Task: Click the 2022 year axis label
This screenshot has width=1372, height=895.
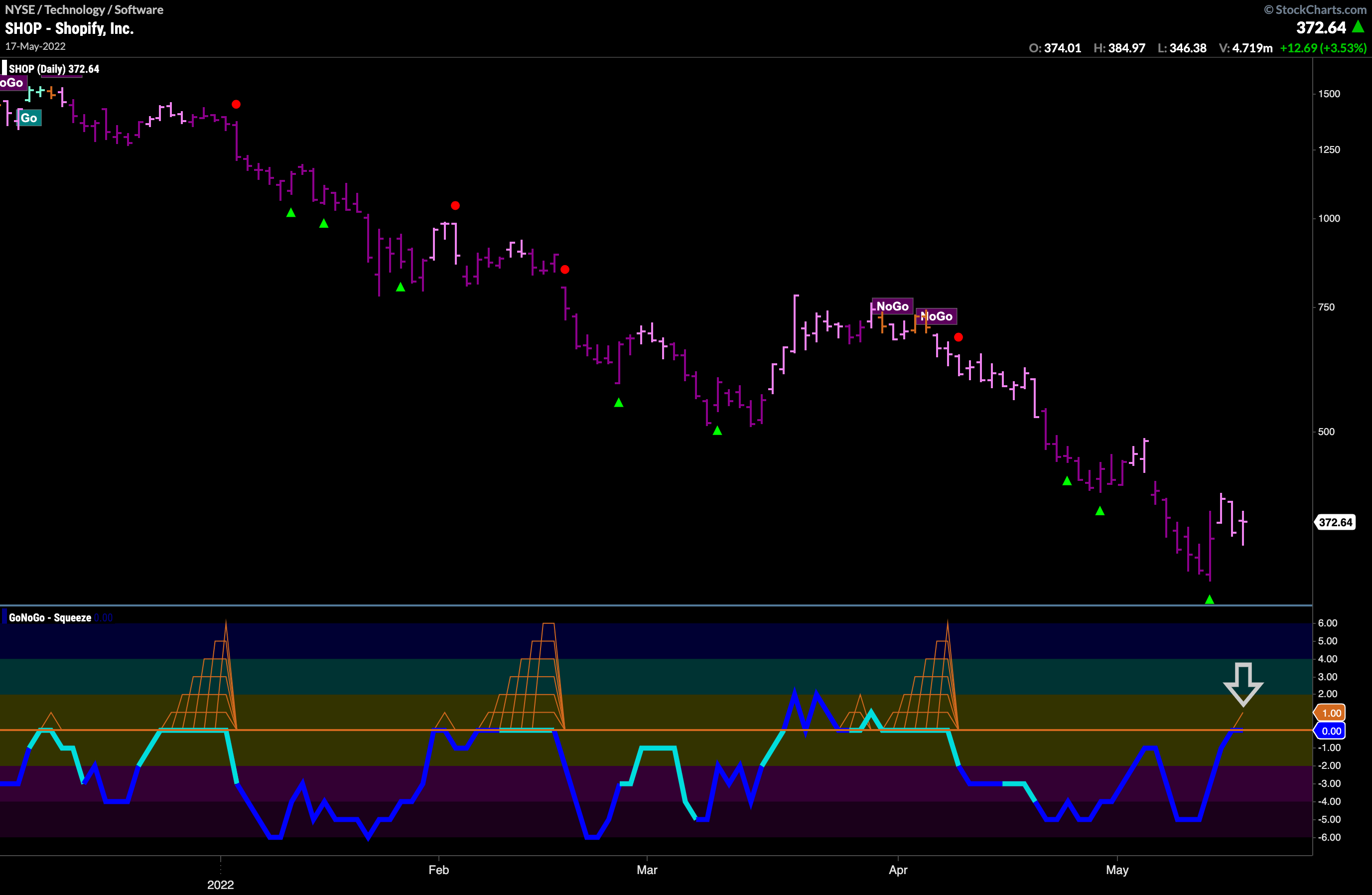Action: point(220,885)
